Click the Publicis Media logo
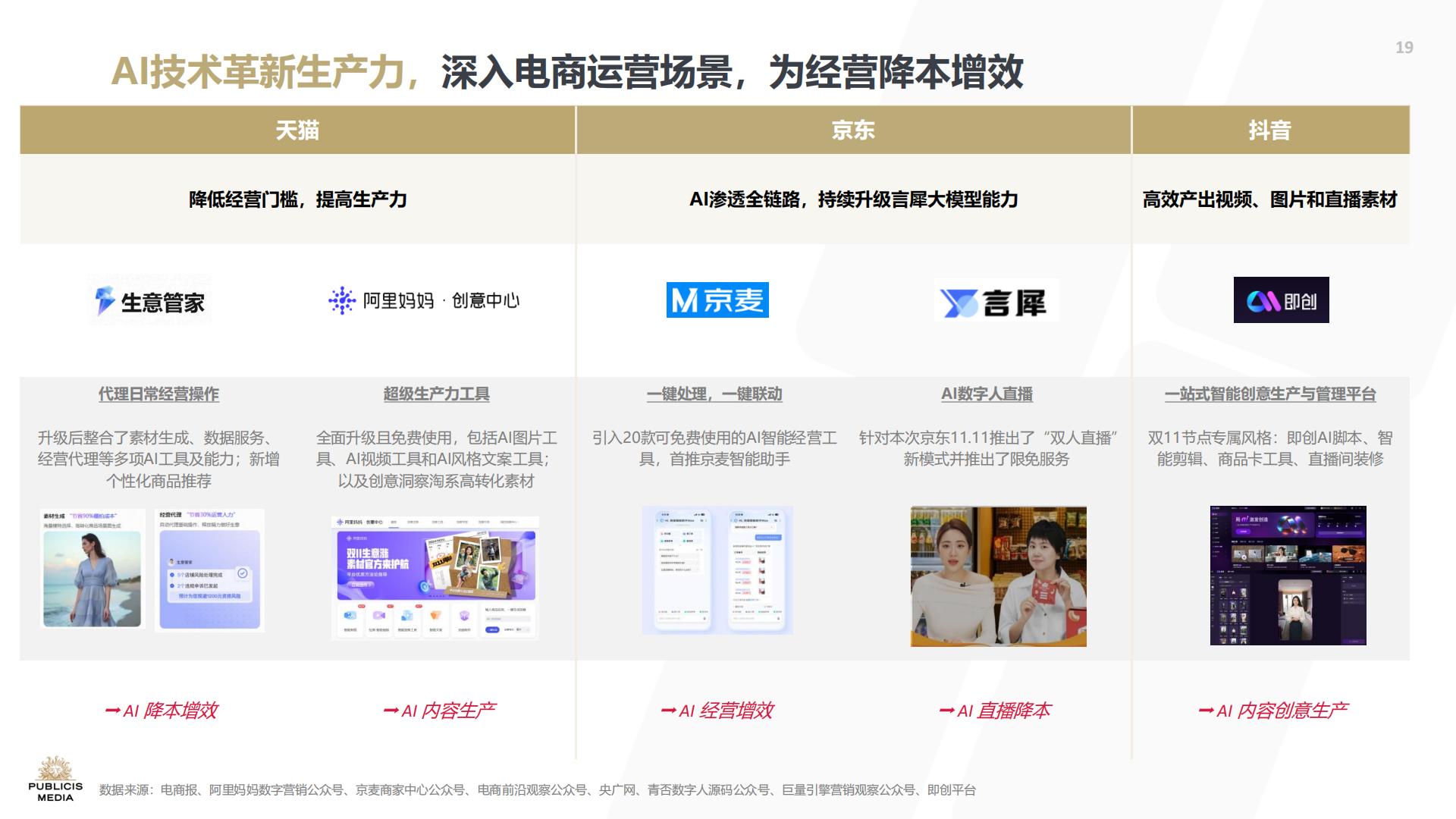The image size is (1456, 819). 55,780
